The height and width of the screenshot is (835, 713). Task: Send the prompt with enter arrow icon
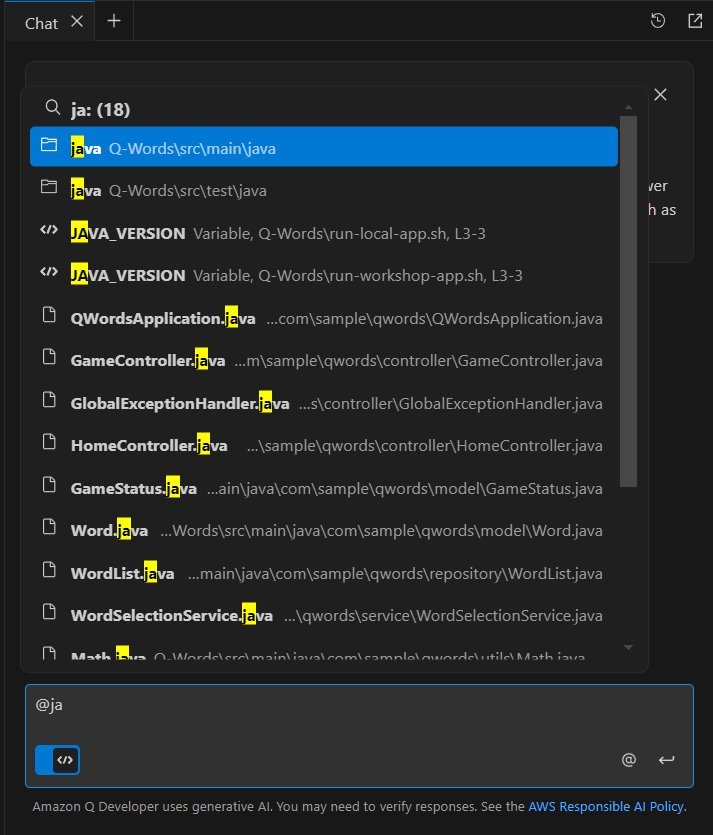click(666, 760)
